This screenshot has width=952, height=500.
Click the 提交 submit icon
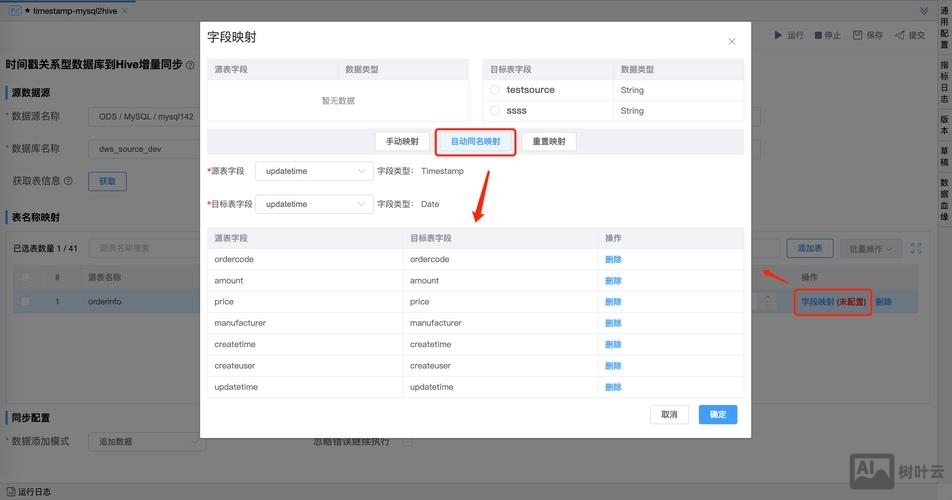[x=900, y=35]
